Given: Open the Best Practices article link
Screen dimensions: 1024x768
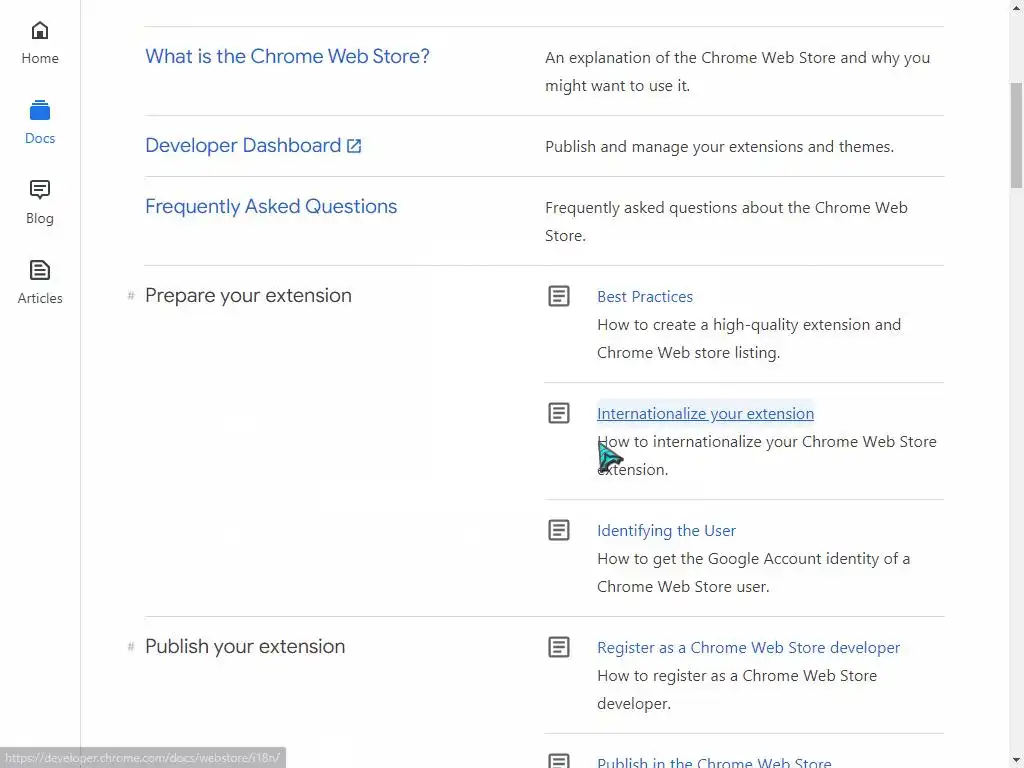Looking at the screenshot, I should point(645,297).
